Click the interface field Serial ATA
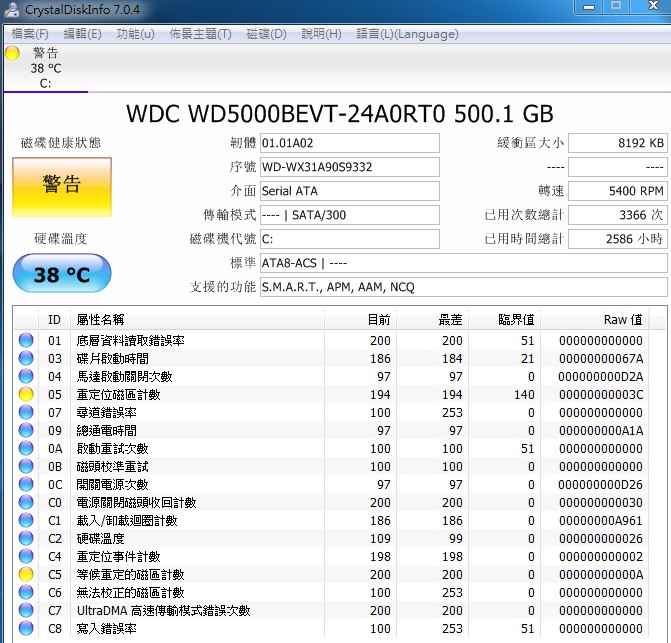The height and width of the screenshot is (643, 671). 350,191
